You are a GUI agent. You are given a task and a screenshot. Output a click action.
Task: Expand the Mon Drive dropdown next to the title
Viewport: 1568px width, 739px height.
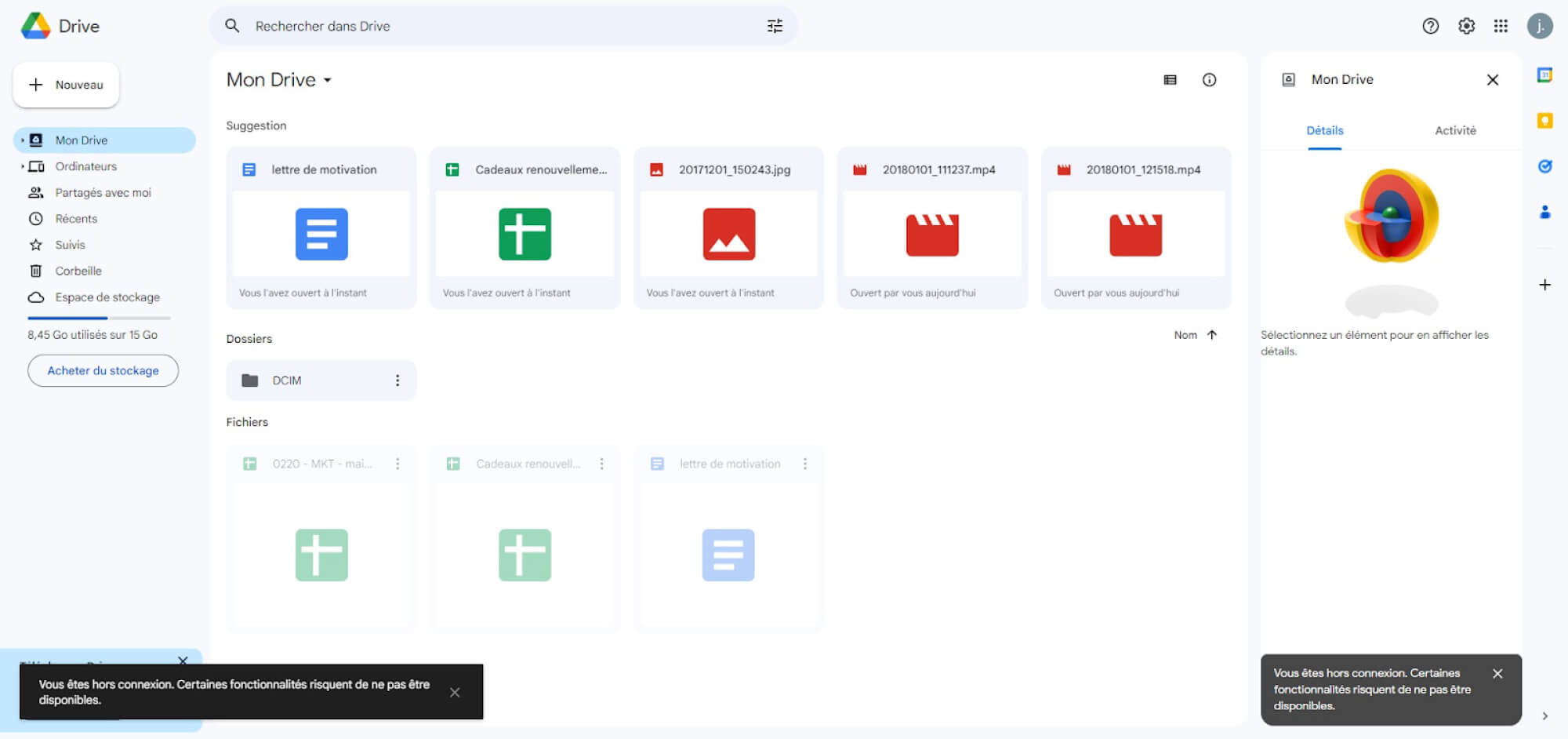328,79
